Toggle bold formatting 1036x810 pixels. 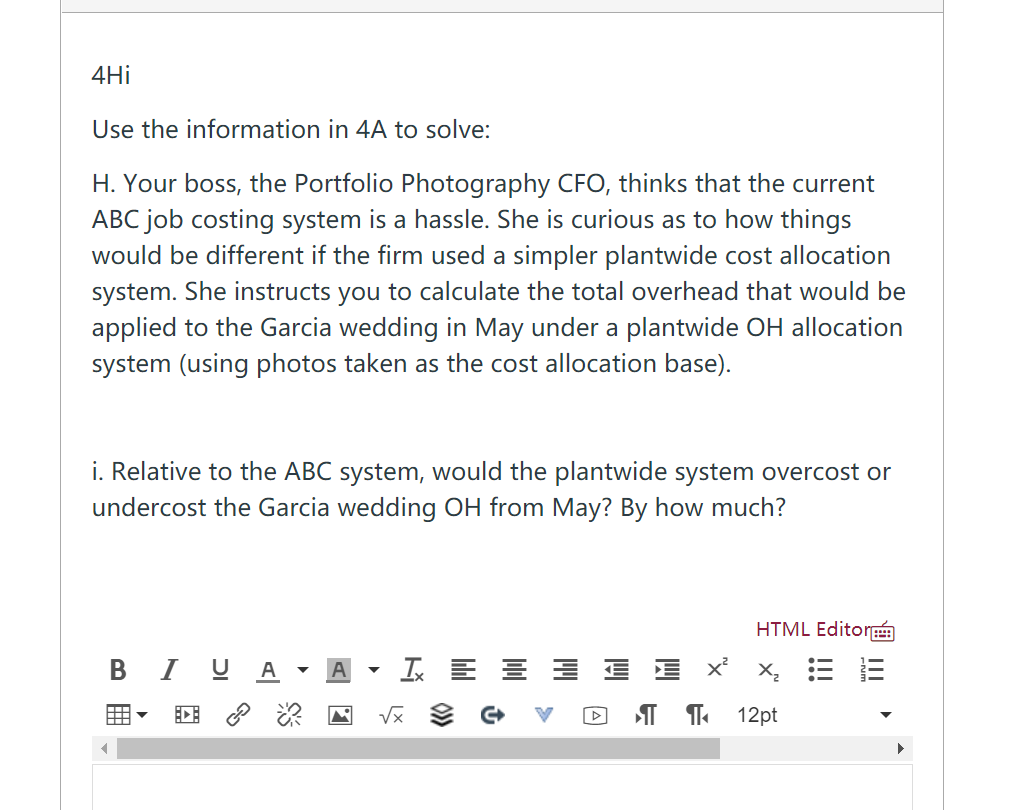pos(117,669)
